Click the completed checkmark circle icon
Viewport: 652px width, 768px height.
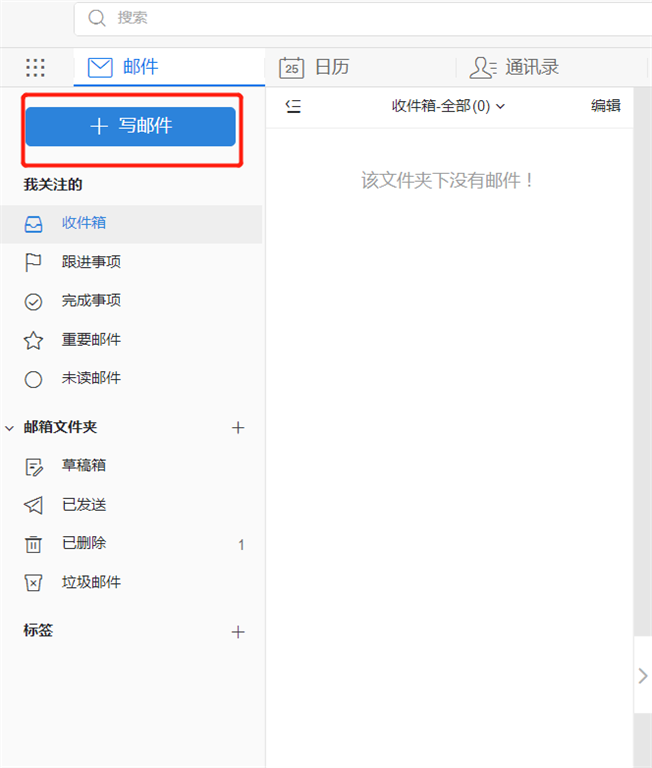[x=33, y=302]
